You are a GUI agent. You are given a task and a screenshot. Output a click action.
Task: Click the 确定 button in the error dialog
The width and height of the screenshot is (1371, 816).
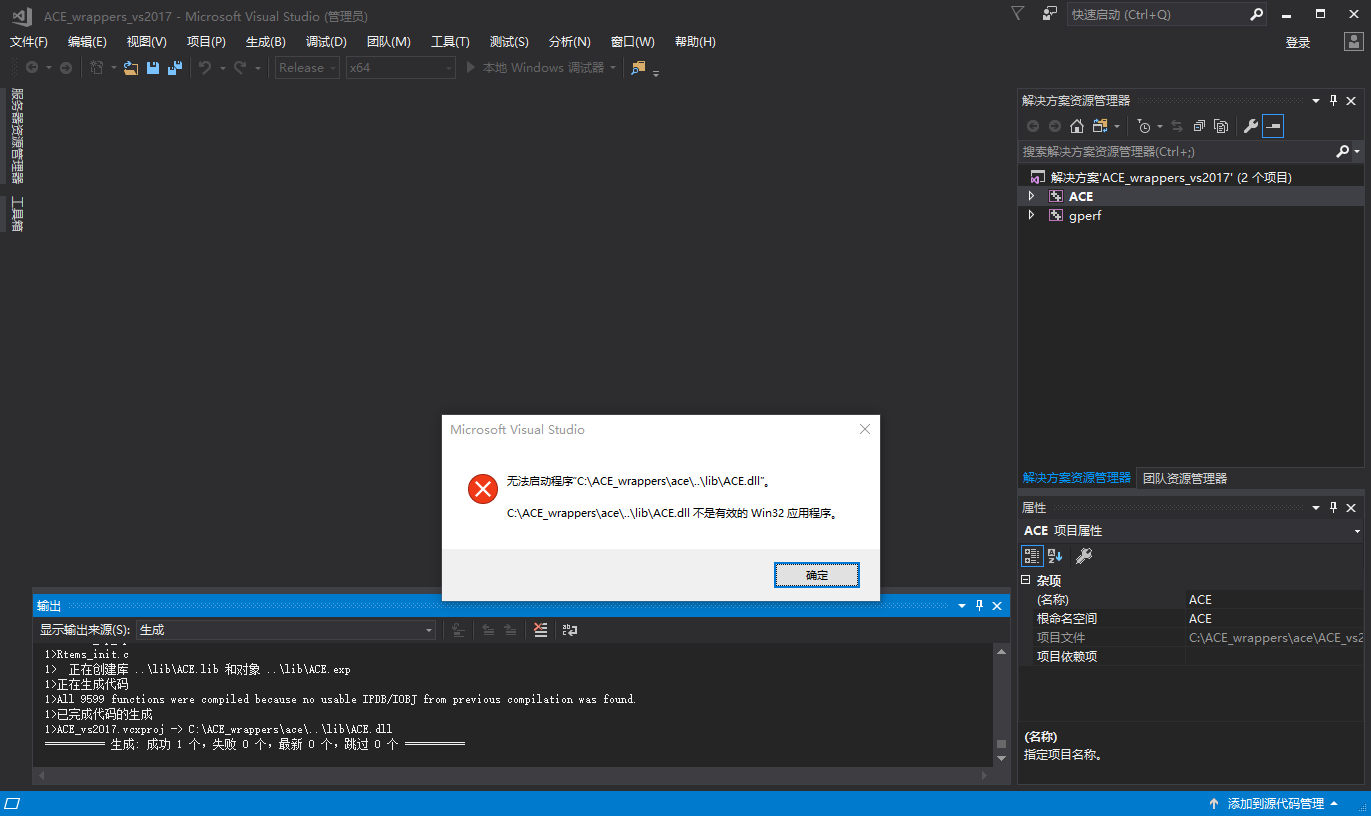(816, 575)
